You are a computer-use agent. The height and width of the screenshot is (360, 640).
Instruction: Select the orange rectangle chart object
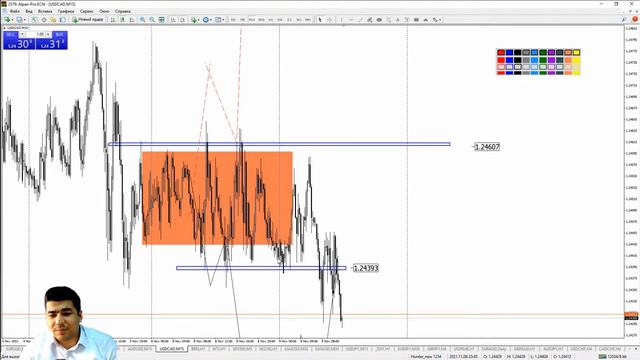tap(217, 198)
